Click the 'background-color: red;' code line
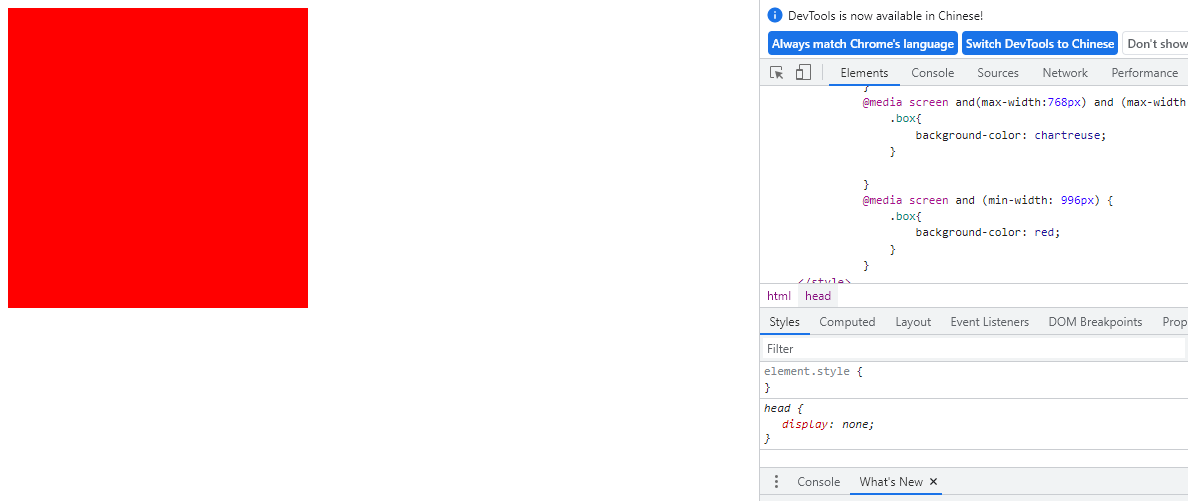The height and width of the screenshot is (501, 1188). (x=987, y=232)
